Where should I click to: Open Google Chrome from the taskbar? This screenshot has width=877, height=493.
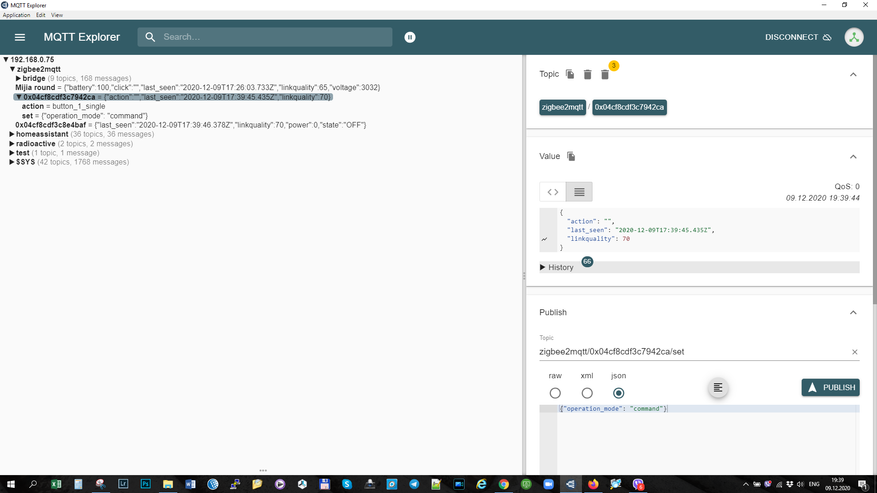pyautogui.click(x=503, y=484)
